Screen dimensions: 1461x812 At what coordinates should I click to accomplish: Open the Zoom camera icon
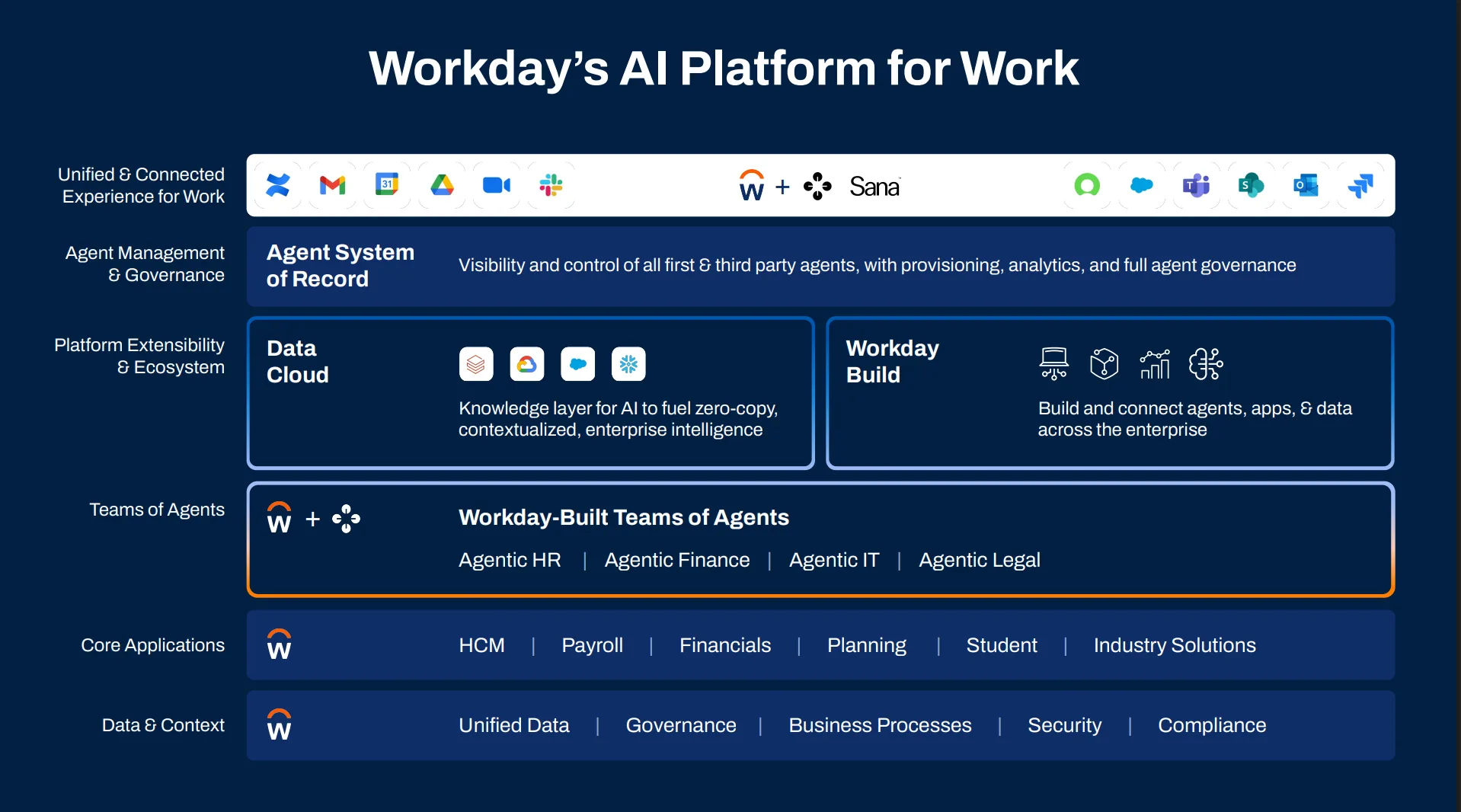coord(497,185)
